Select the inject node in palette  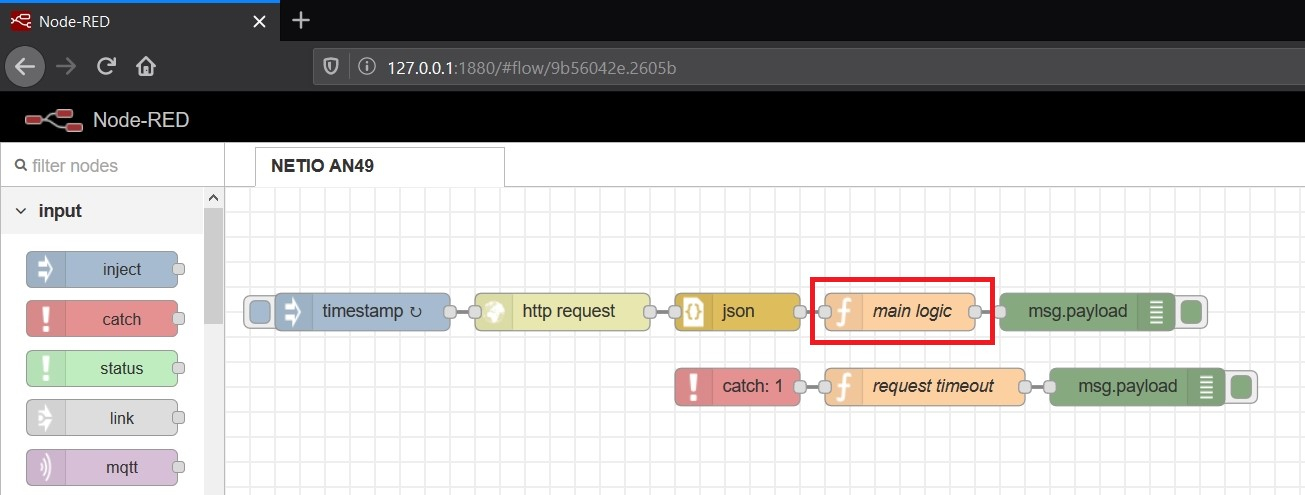pyautogui.click(x=102, y=269)
